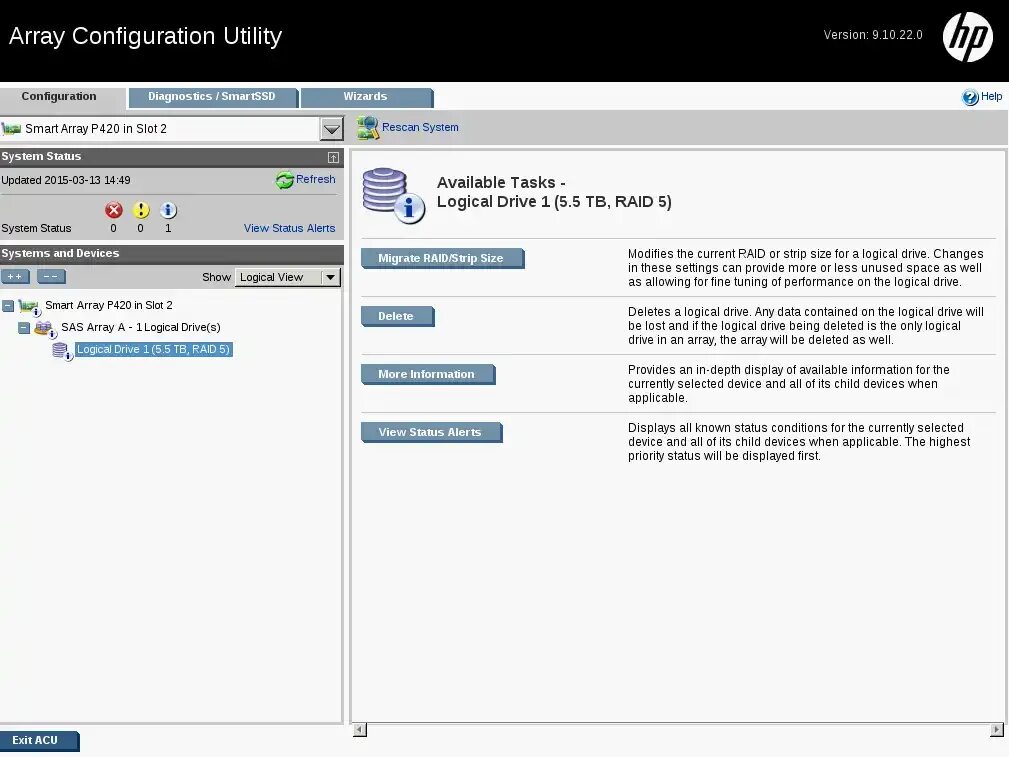The height and width of the screenshot is (757, 1009).
Task: Open View Status Alerts link in System Status
Action: point(290,228)
